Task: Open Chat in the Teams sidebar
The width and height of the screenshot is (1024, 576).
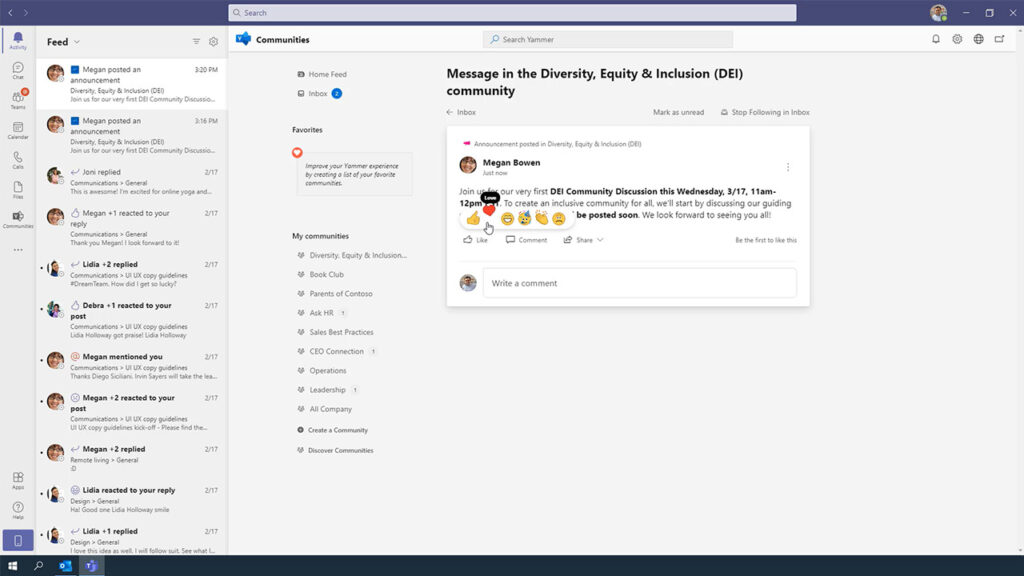Action: [18, 71]
